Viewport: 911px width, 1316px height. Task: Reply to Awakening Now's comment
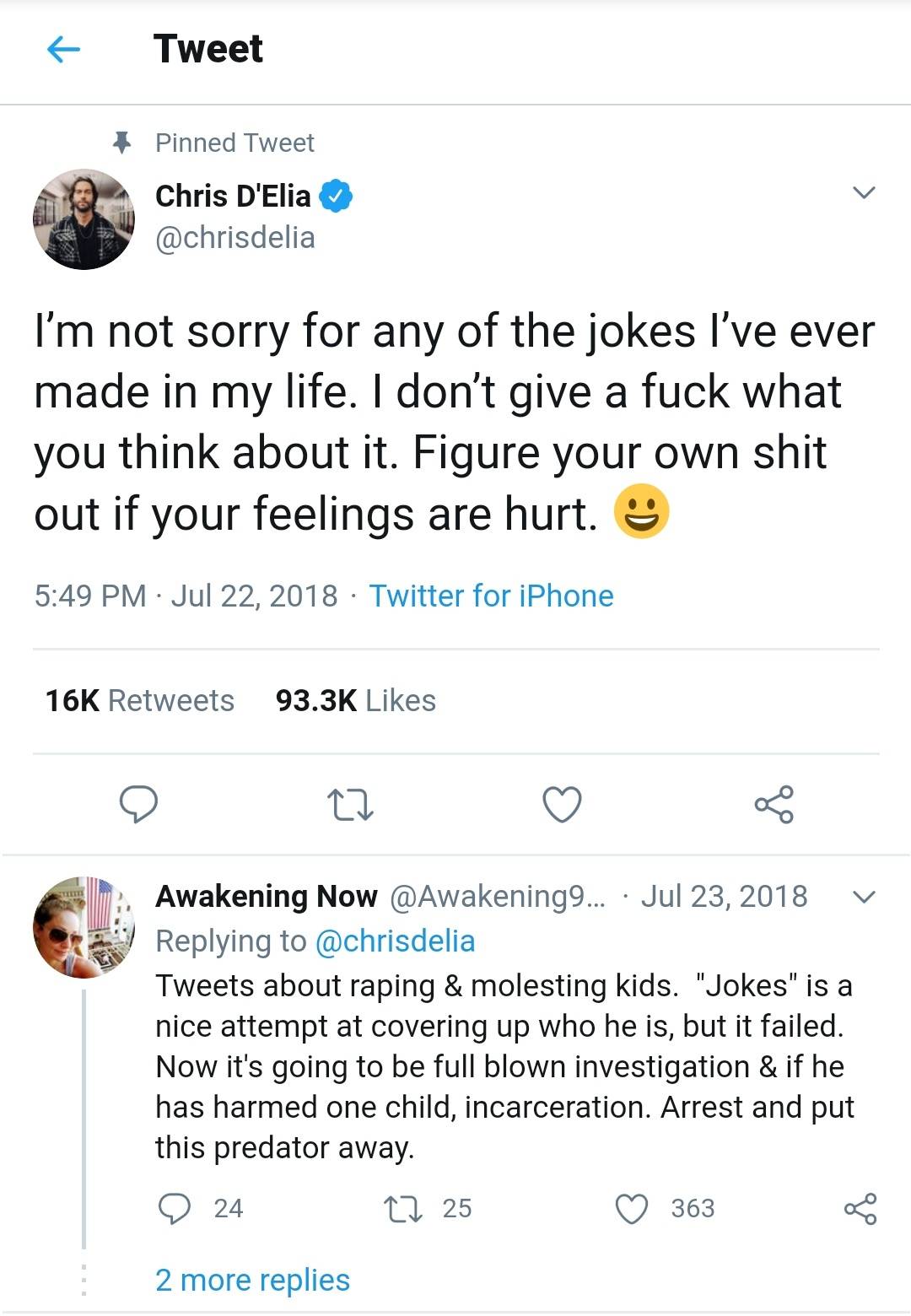(x=175, y=1208)
